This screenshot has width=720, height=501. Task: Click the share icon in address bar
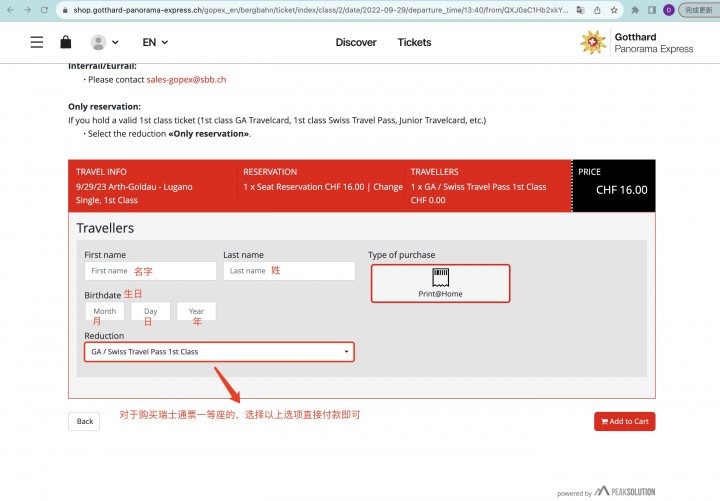597,10
